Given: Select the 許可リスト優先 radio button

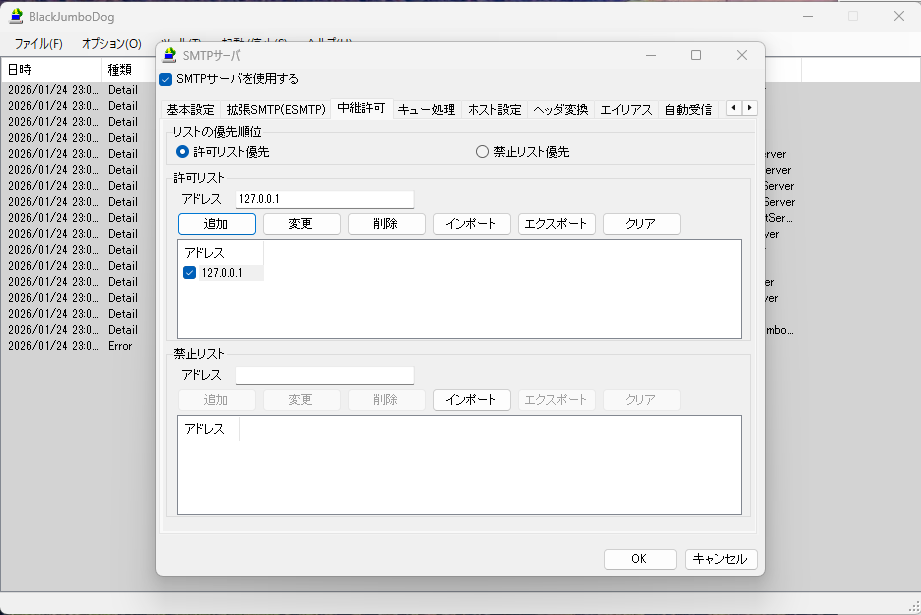Looking at the screenshot, I should (182, 152).
